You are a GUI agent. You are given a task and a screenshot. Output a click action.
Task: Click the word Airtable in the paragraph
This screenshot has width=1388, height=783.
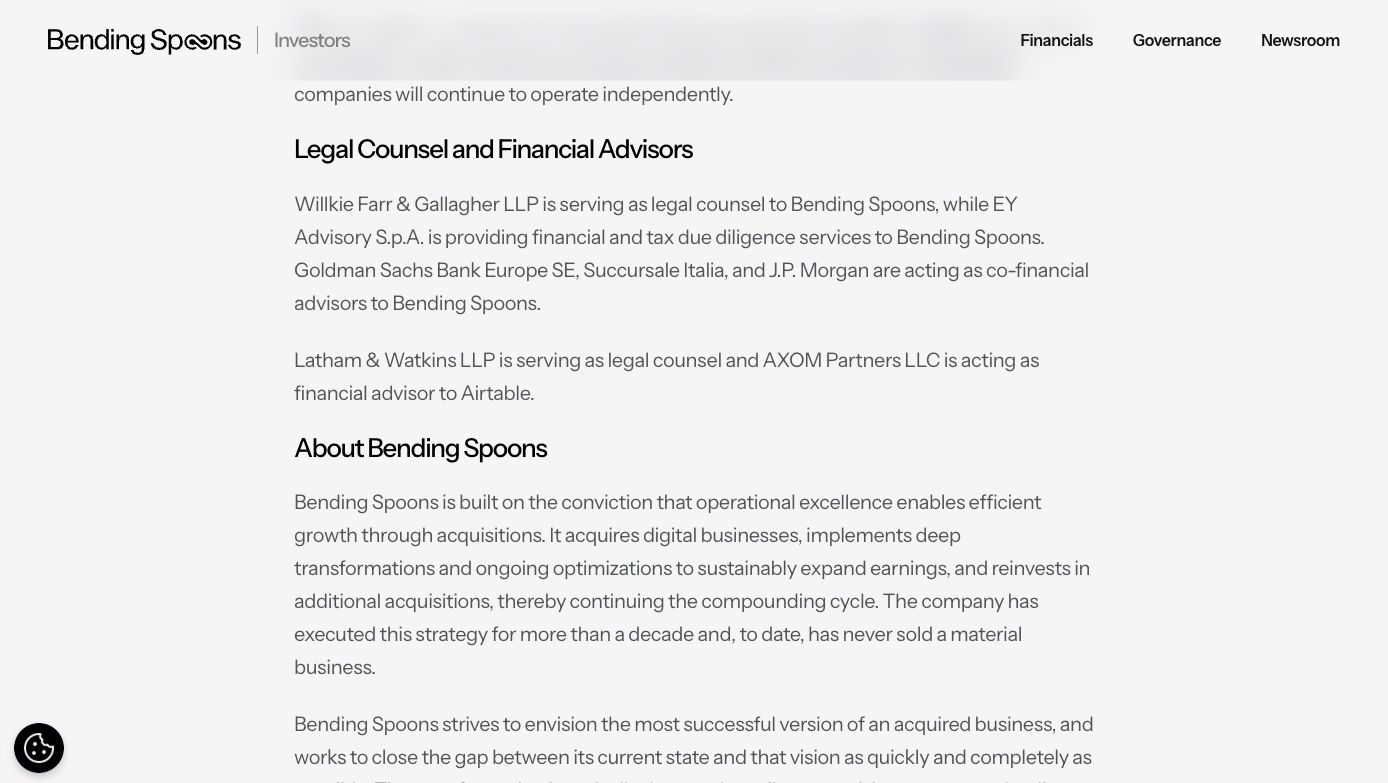[x=495, y=393]
